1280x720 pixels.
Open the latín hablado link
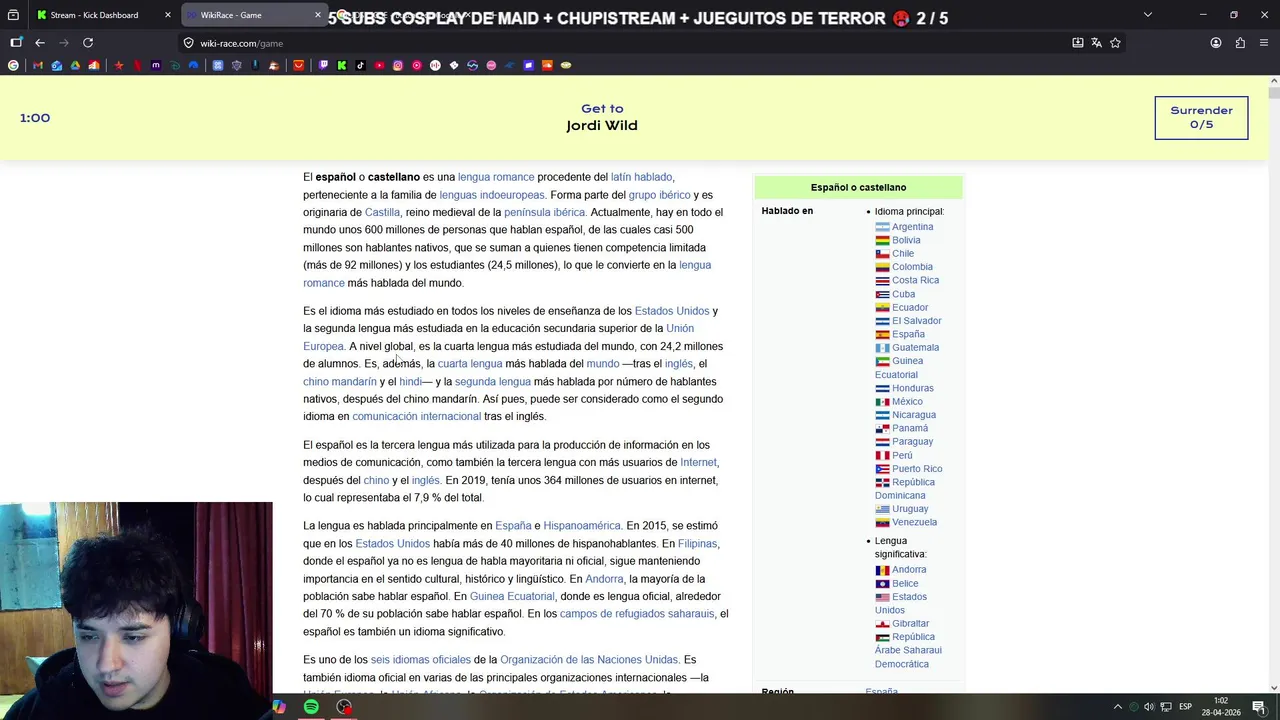[x=641, y=177]
